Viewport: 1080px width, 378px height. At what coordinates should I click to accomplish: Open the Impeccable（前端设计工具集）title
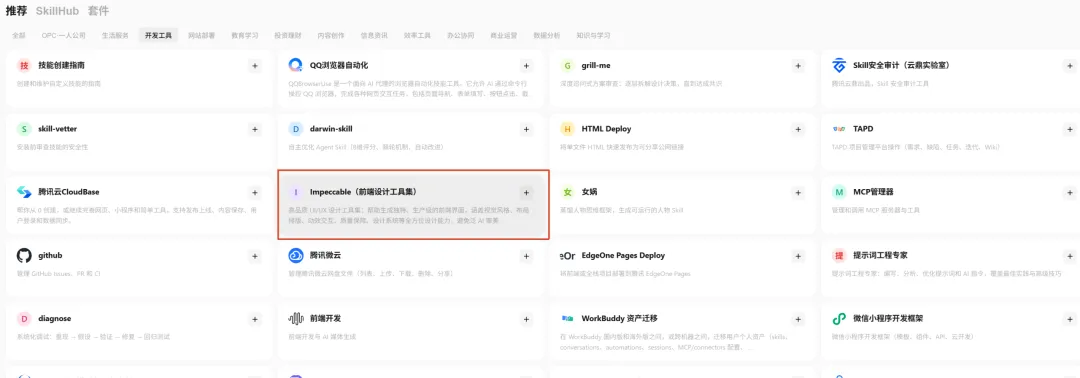tap(364, 192)
